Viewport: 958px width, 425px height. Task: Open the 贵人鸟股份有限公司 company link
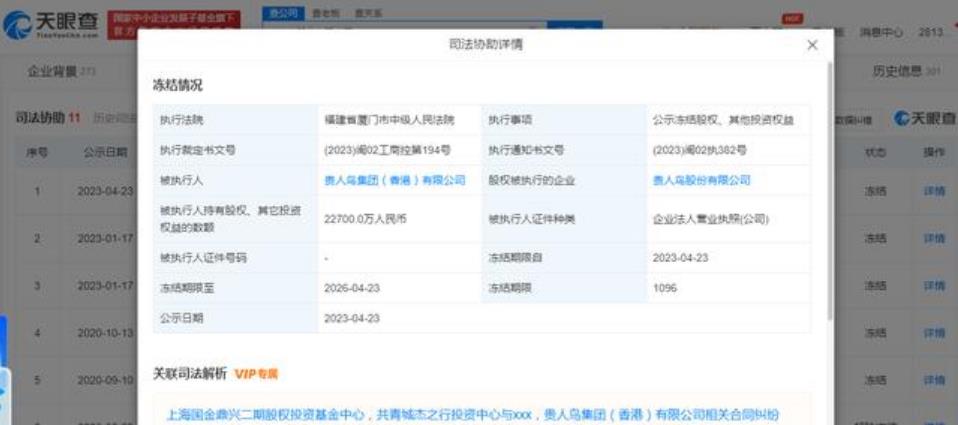pos(701,180)
